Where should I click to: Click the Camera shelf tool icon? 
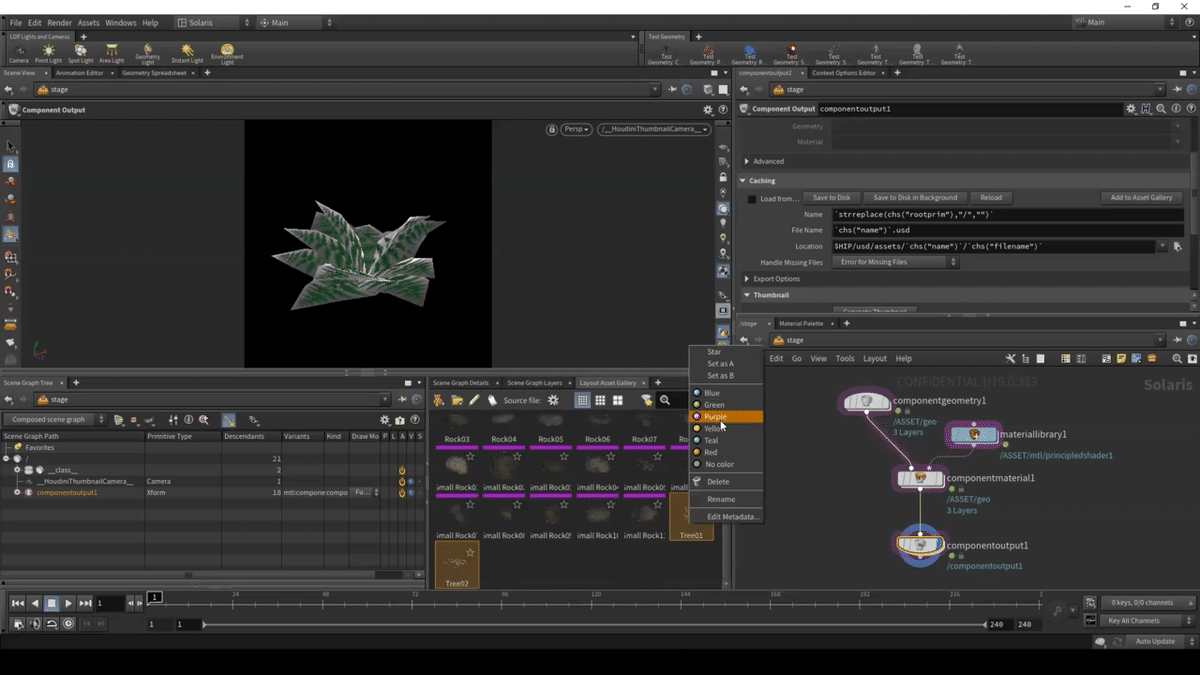[19, 52]
